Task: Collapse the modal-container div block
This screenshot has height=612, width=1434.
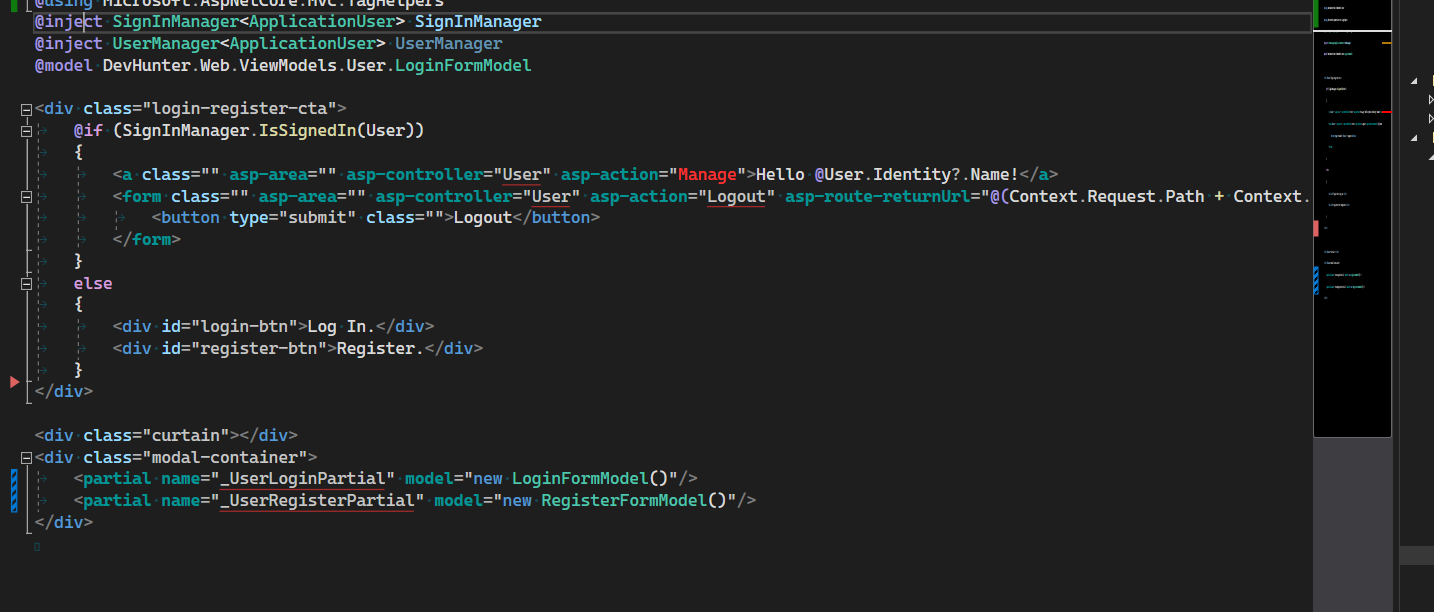Action: [26, 458]
